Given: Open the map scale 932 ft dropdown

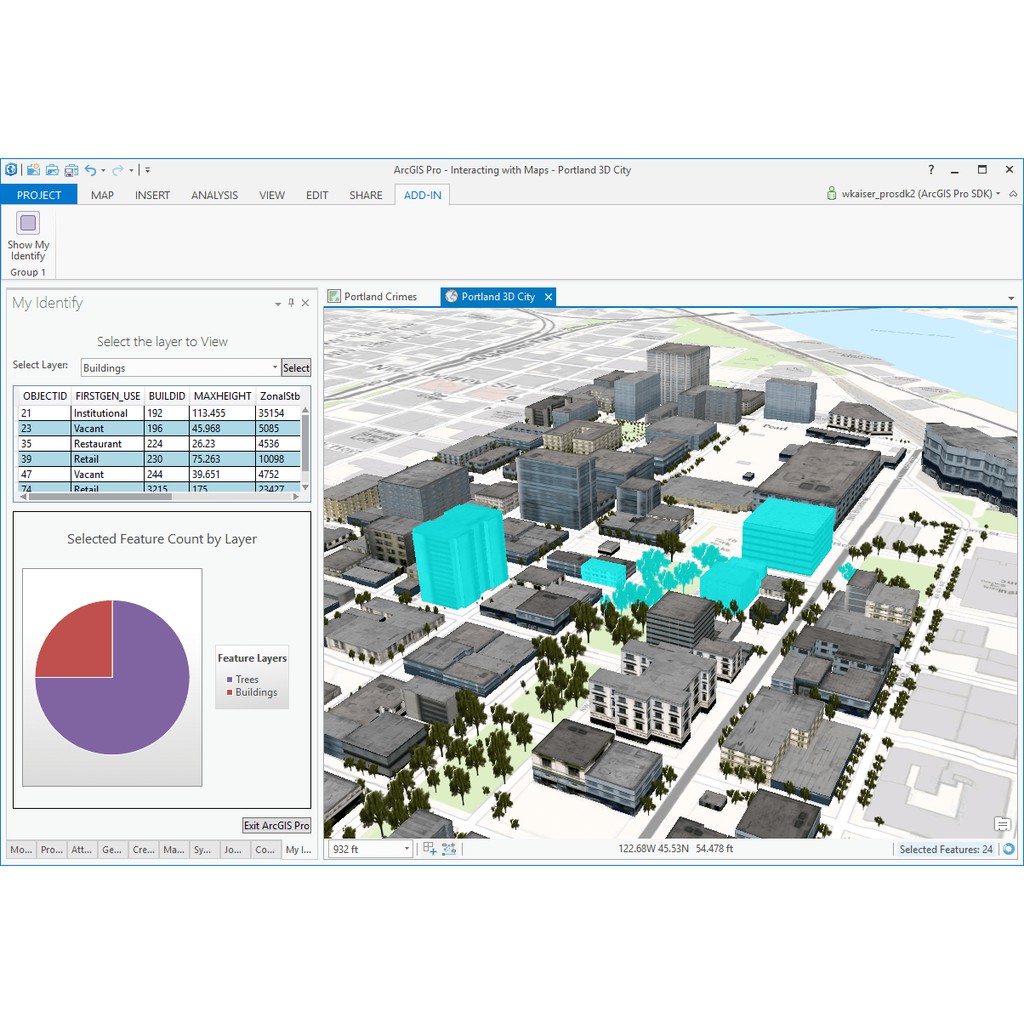Looking at the screenshot, I should pos(406,849).
